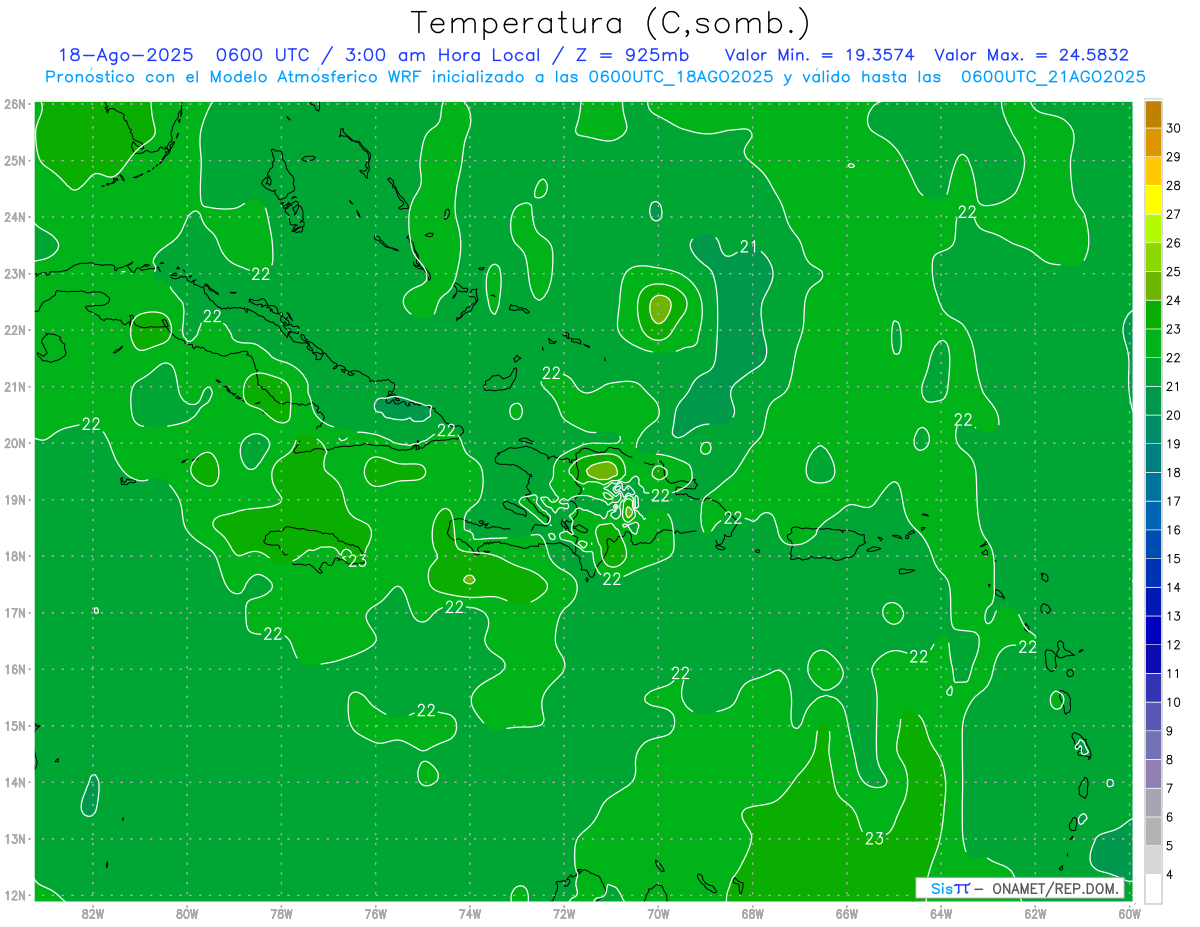Click color scale label '20'
Image resolution: width=1200 pixels, height=927 pixels.
click(1174, 415)
